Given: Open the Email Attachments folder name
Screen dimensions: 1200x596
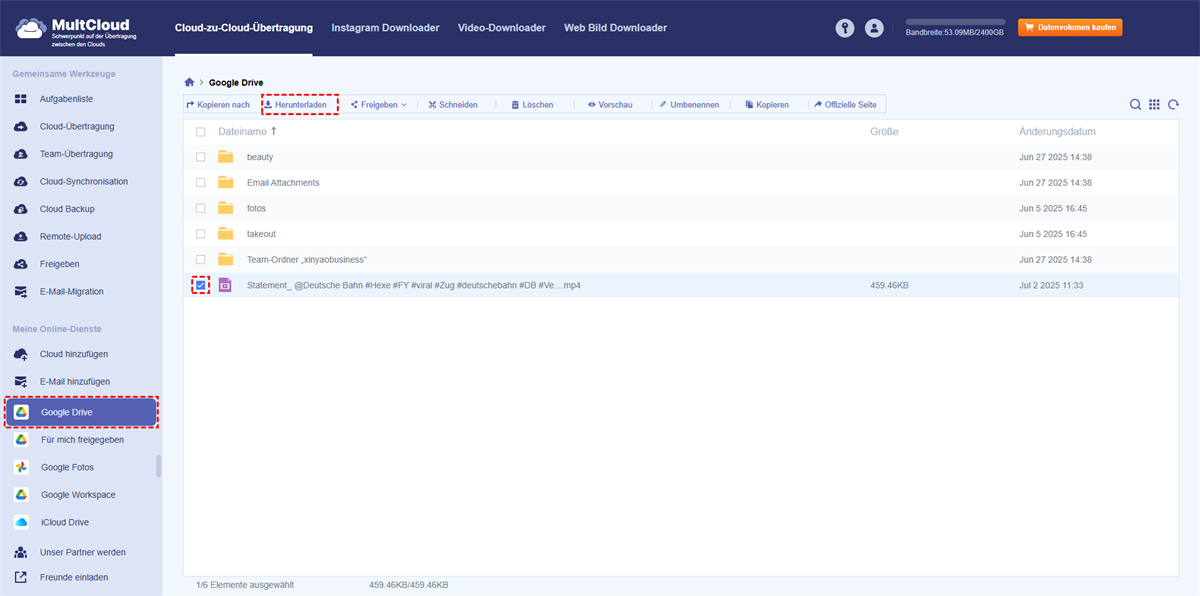Looking at the screenshot, I should pos(283,182).
